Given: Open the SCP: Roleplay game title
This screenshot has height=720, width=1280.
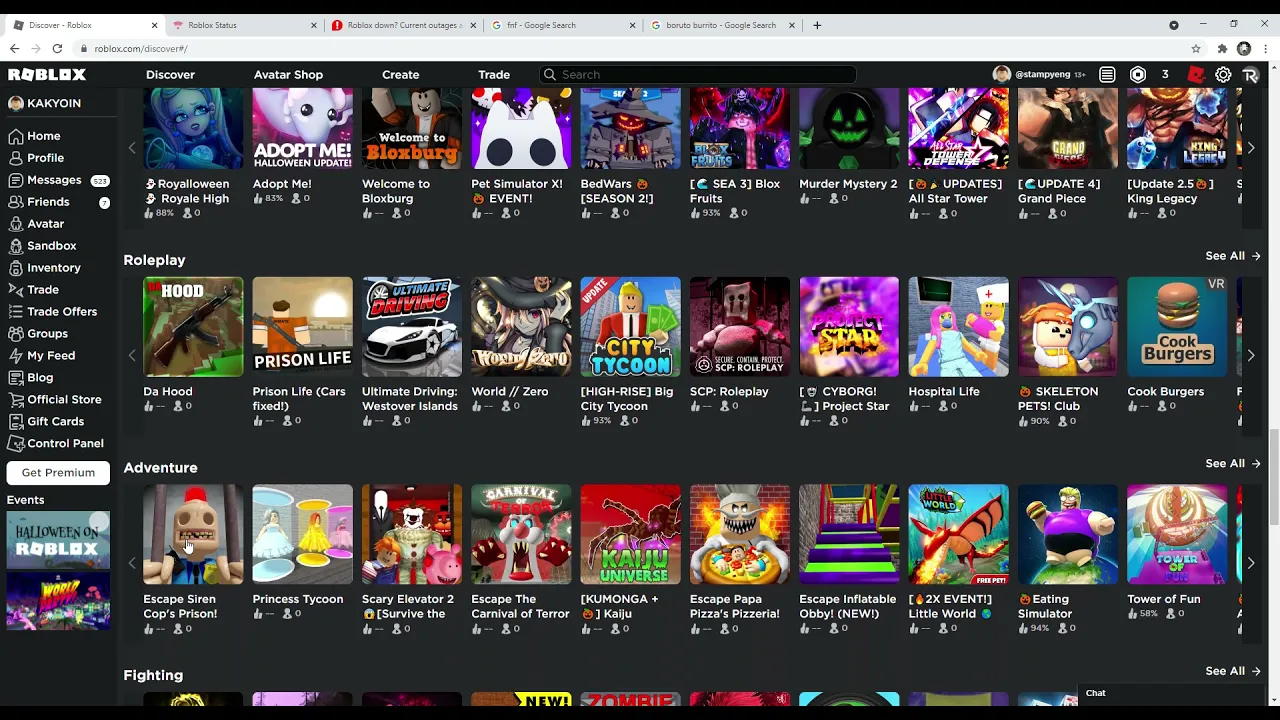Looking at the screenshot, I should tap(729, 392).
